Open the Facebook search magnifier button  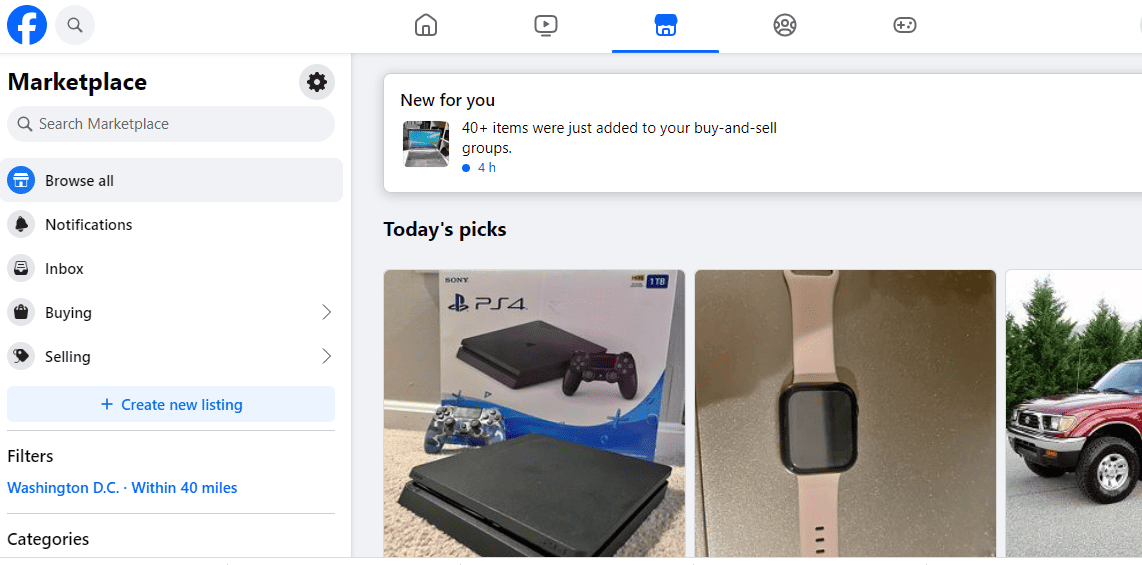(x=74, y=25)
